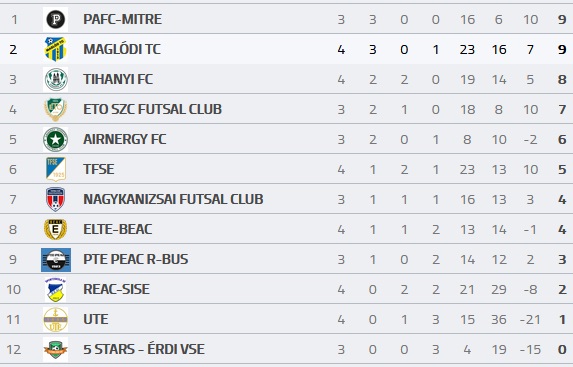Open the Nagykanizsai Futsal Club crest

point(56,199)
